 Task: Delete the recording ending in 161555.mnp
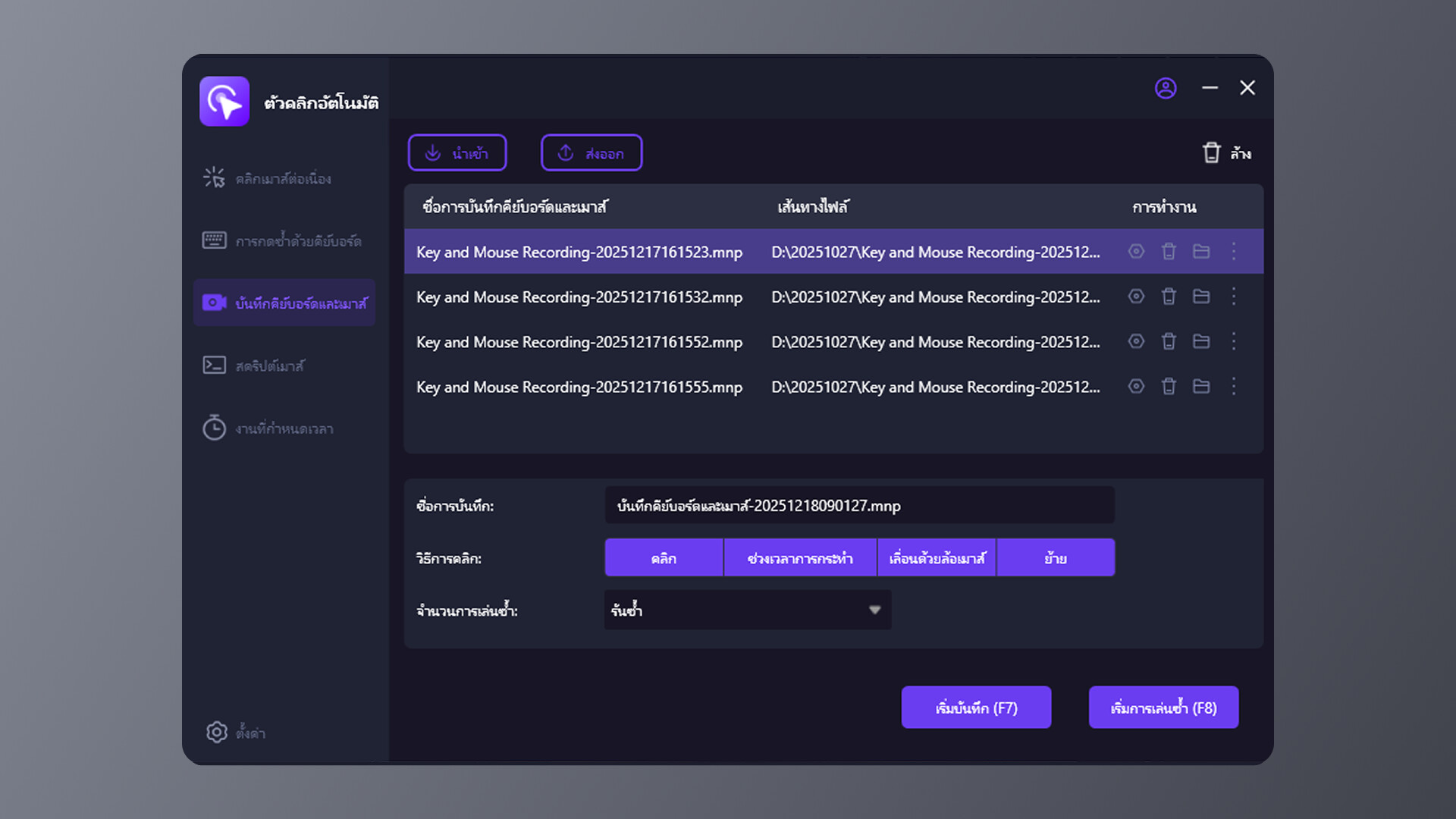(x=1169, y=387)
